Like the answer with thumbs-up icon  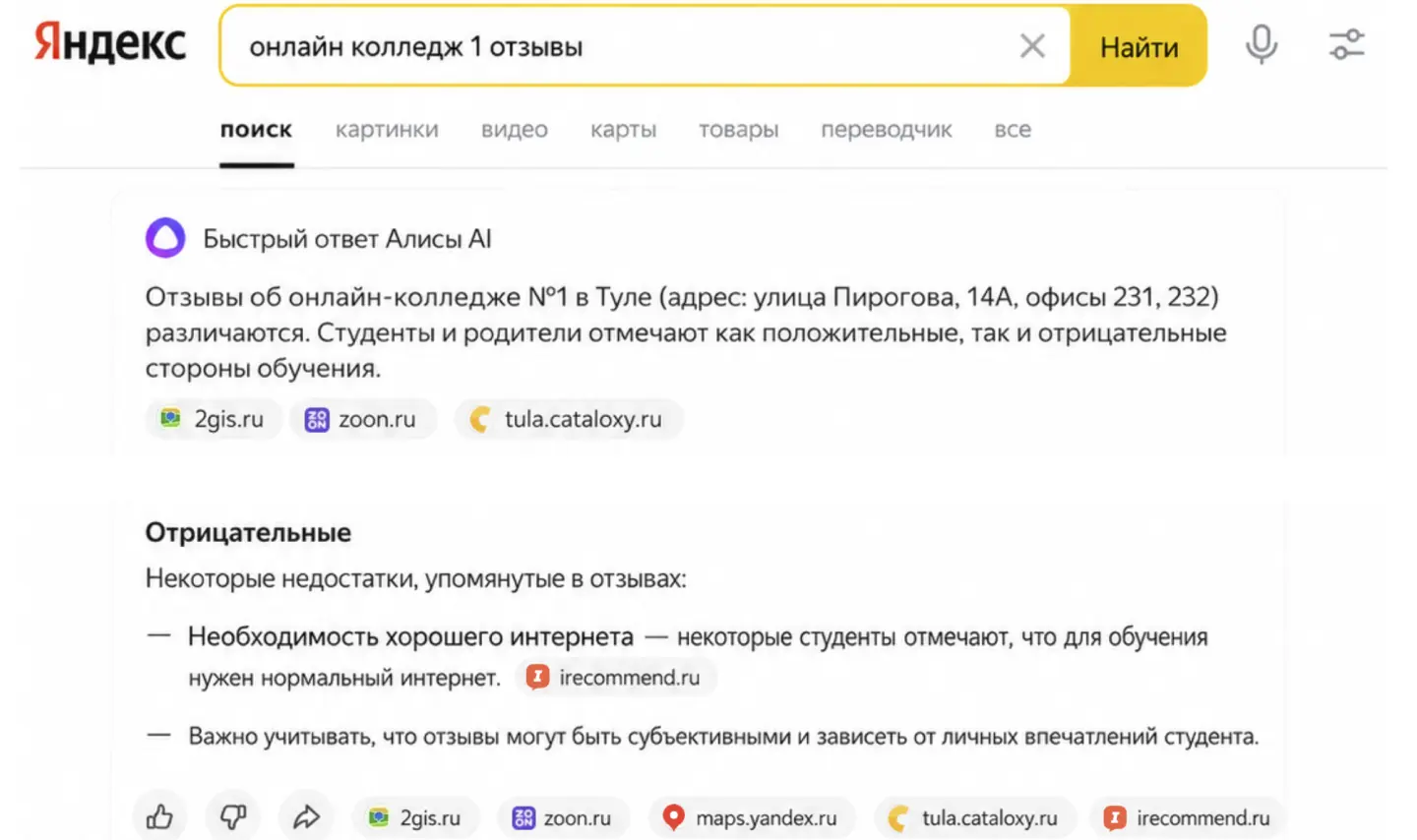tap(159, 816)
